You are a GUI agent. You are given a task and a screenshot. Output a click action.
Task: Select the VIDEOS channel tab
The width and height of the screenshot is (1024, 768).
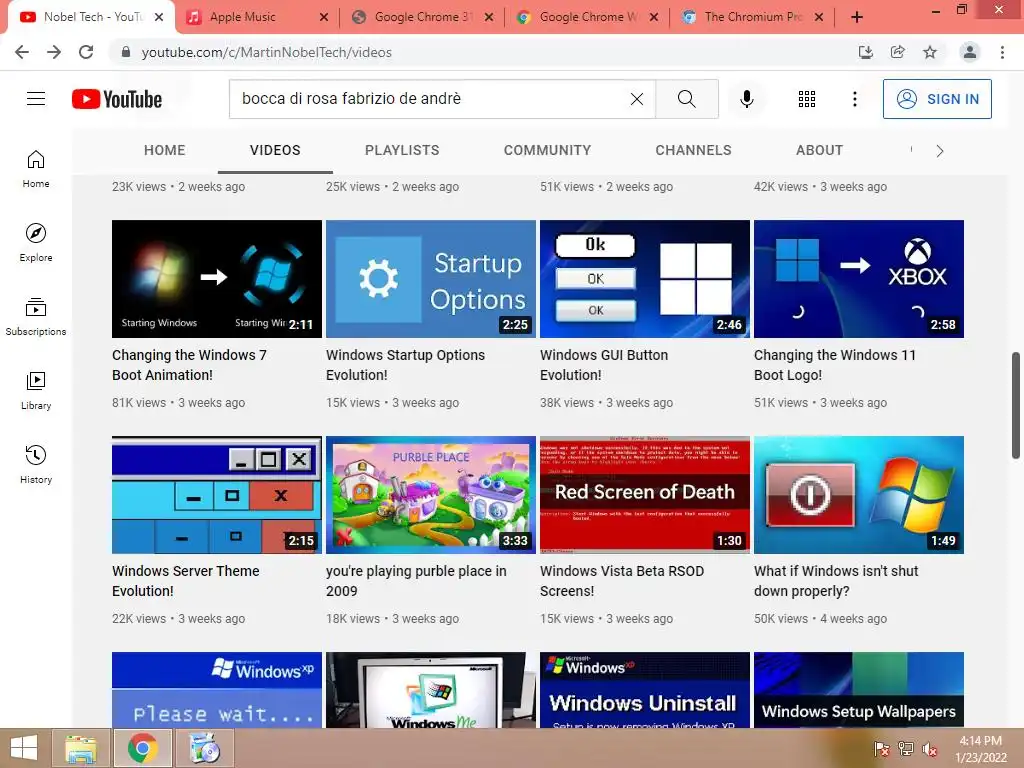pos(275,150)
